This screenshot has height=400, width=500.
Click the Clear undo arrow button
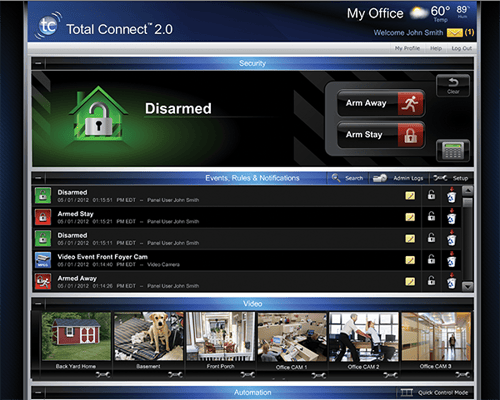click(x=453, y=86)
